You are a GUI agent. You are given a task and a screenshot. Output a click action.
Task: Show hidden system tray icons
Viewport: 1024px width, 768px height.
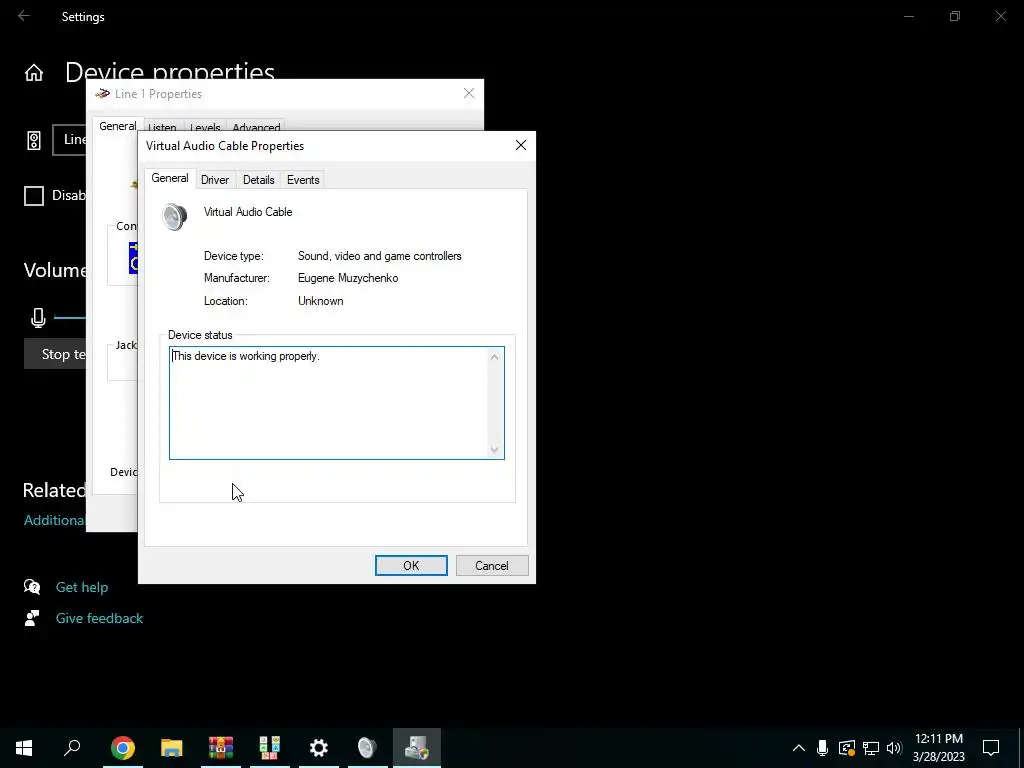click(x=799, y=748)
